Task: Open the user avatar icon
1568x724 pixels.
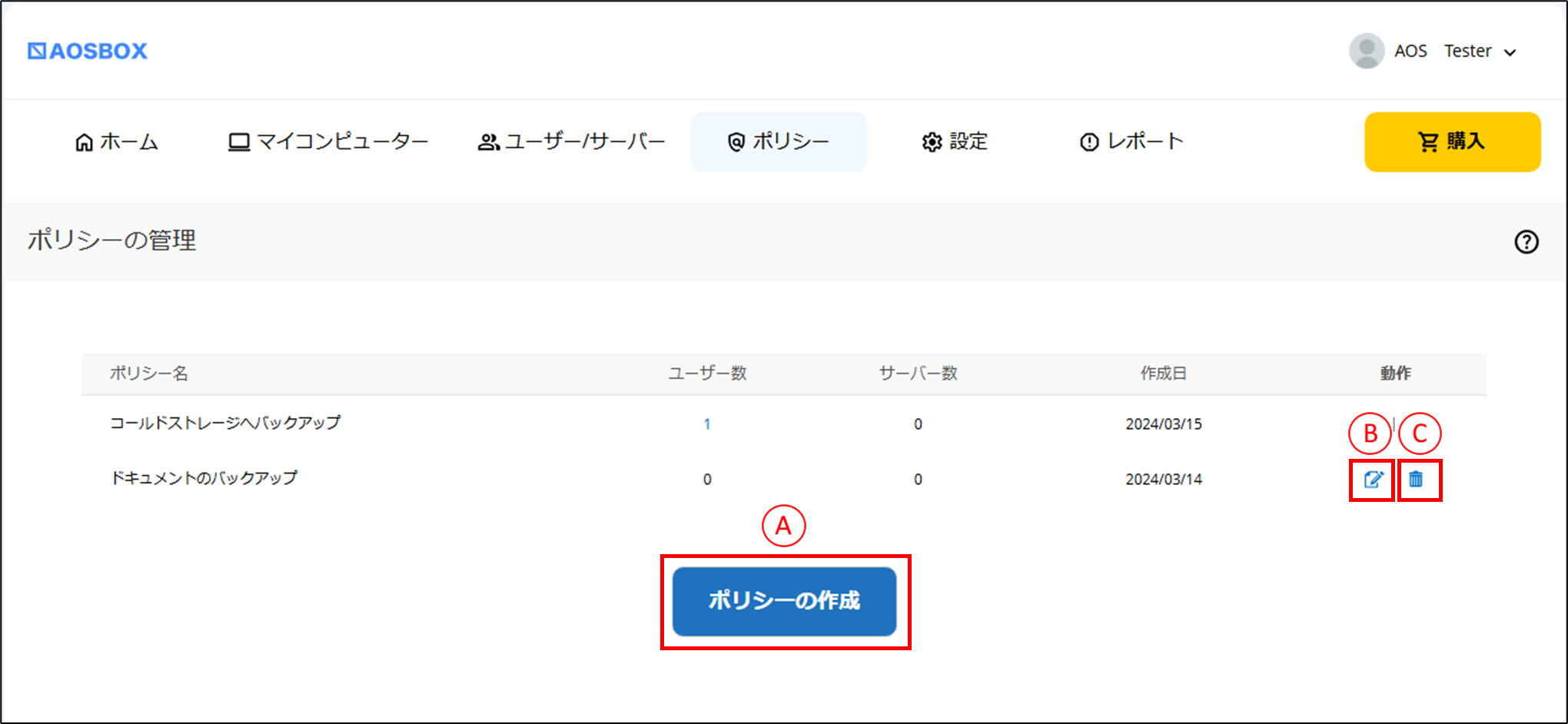Action: click(x=1367, y=51)
